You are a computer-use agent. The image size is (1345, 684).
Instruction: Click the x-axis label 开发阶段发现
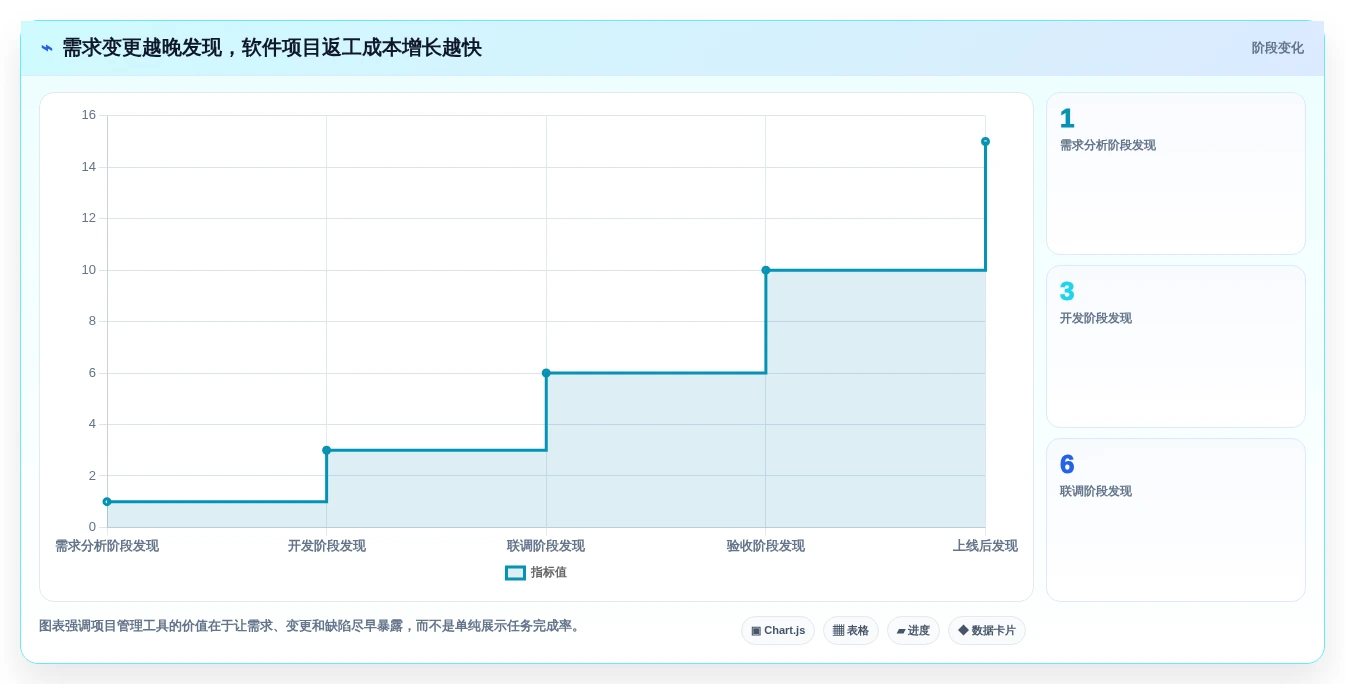[x=327, y=546]
